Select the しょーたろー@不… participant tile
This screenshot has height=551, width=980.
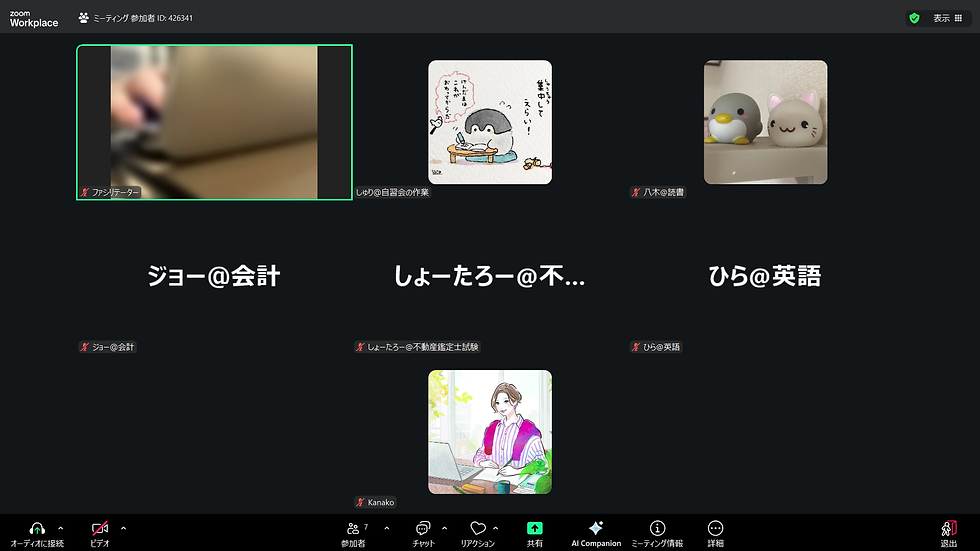[490, 277]
